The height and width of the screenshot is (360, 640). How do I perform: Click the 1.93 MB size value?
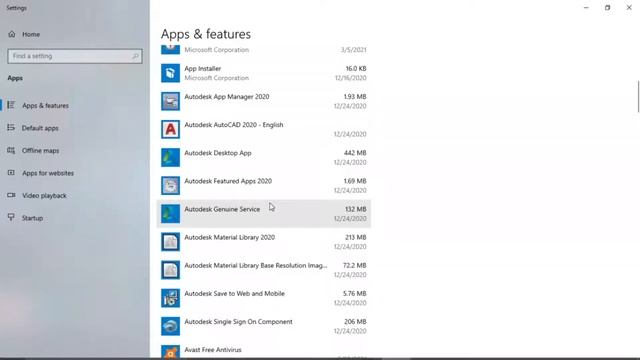coord(355,97)
